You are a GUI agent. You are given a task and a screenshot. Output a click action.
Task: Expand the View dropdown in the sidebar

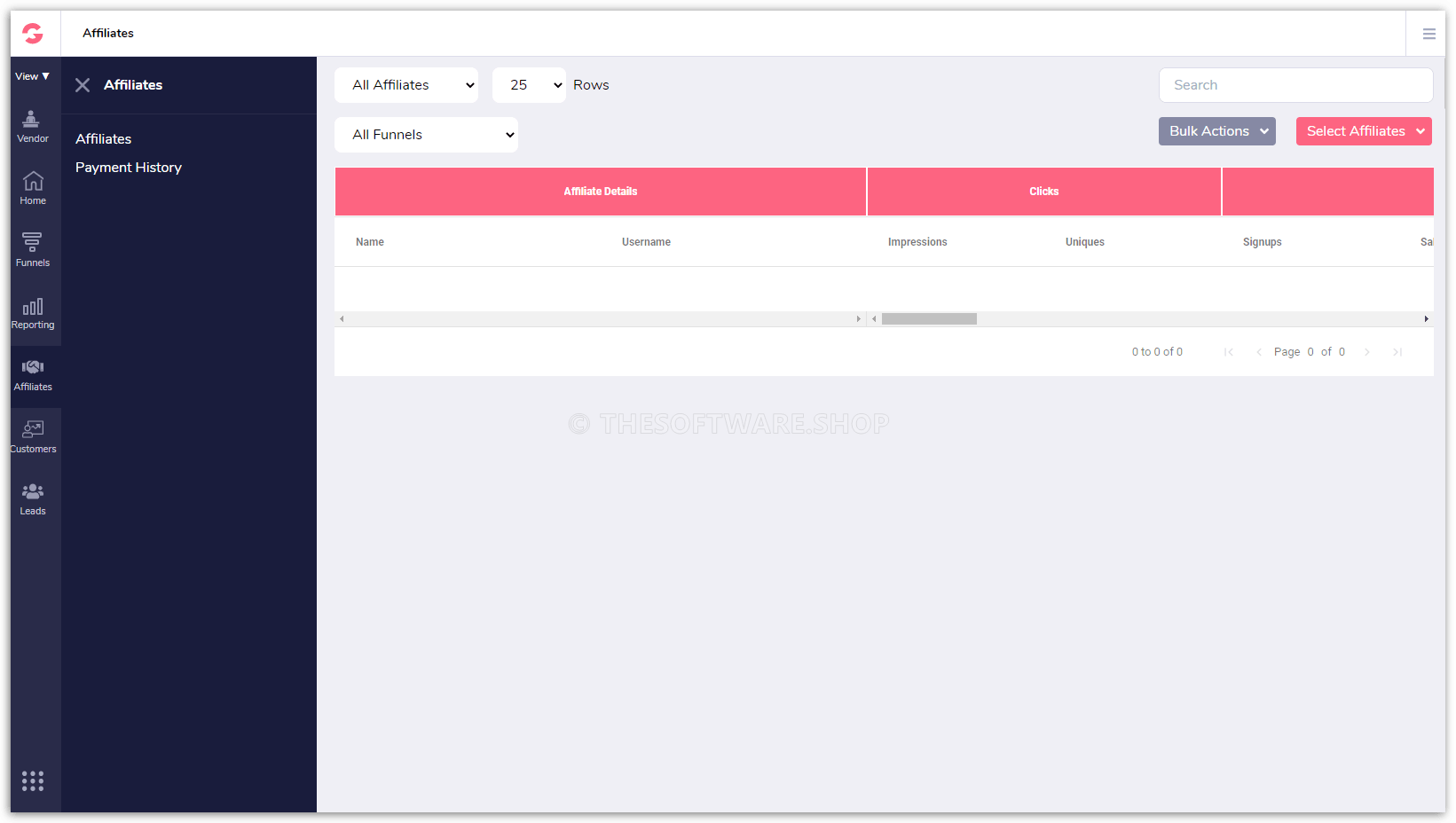(x=32, y=75)
